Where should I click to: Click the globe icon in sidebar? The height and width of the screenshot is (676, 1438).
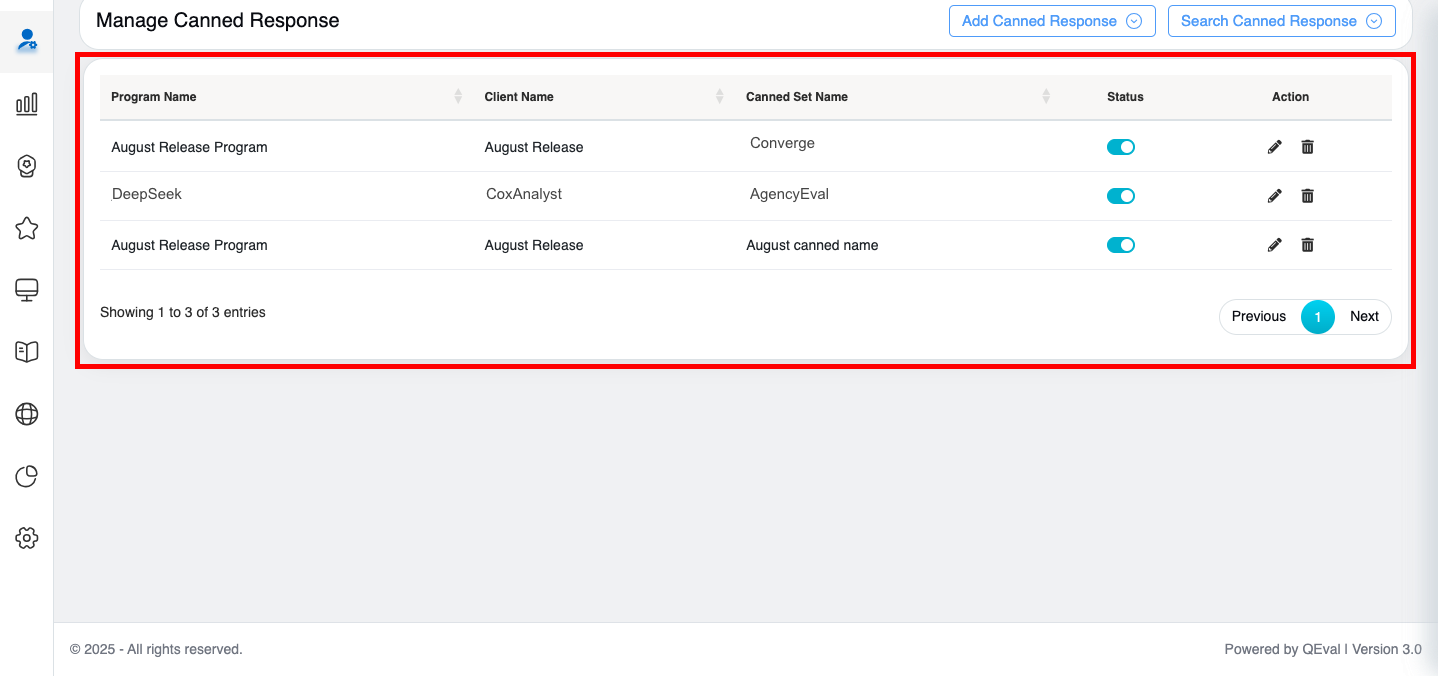tap(27, 414)
